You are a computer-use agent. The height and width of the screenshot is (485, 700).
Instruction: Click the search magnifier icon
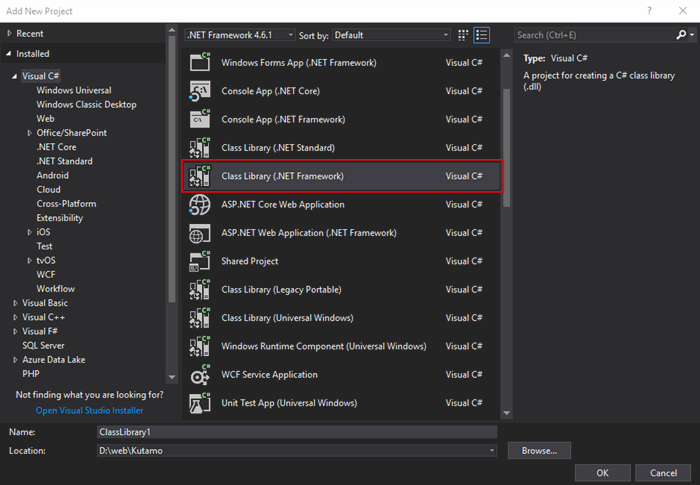click(x=681, y=35)
